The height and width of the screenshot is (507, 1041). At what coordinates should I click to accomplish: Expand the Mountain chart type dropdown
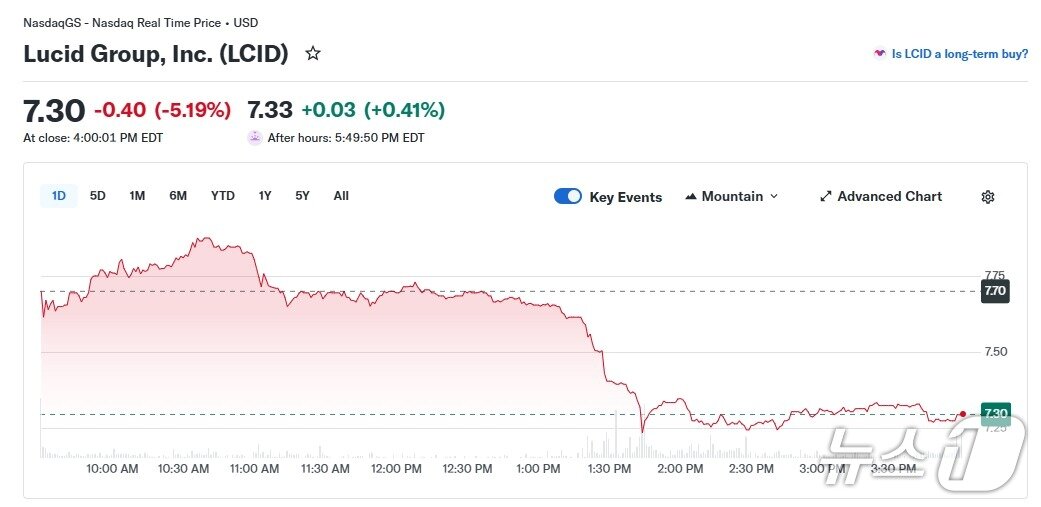pos(773,197)
